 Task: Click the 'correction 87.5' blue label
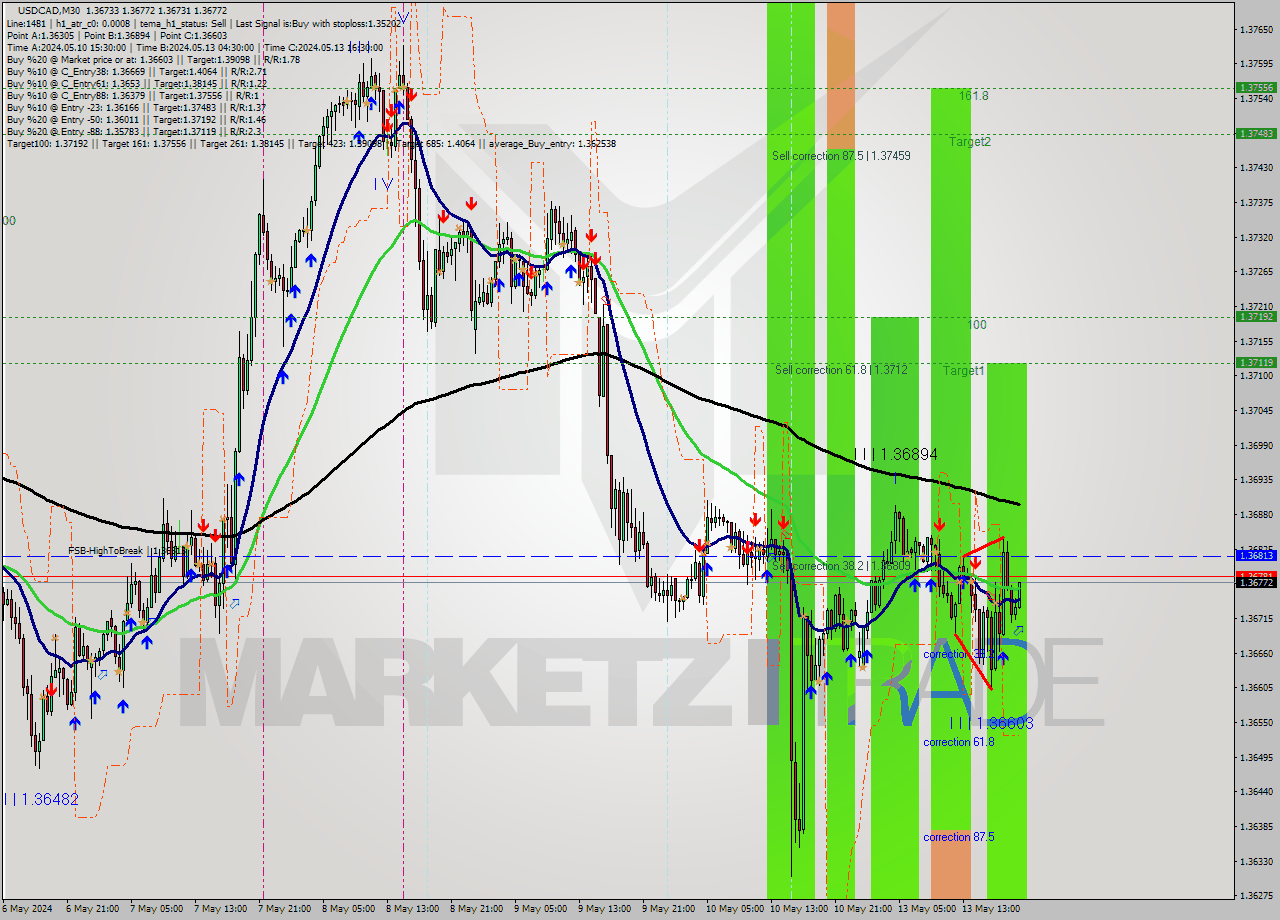(959, 837)
